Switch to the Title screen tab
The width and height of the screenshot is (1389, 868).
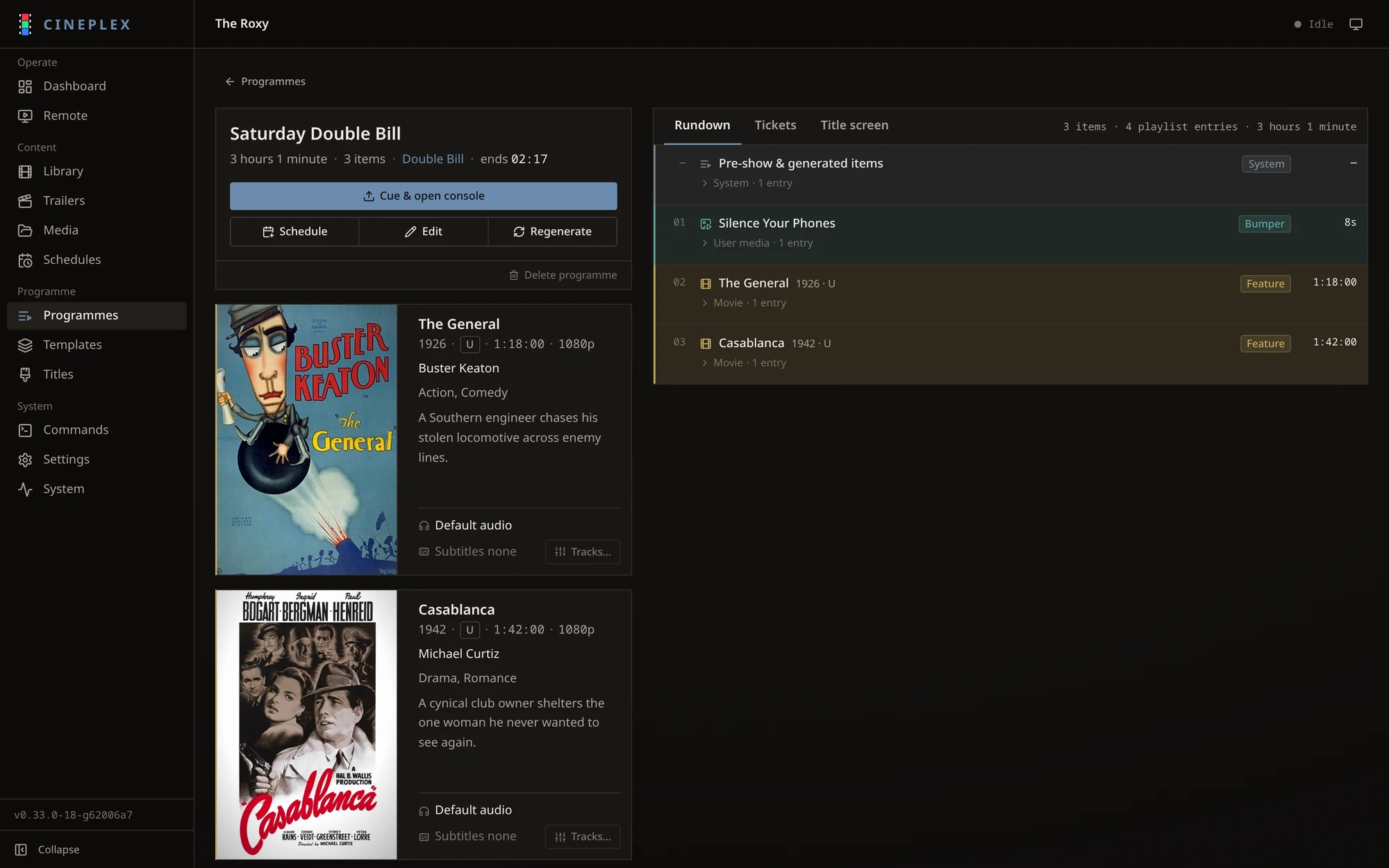click(x=854, y=126)
